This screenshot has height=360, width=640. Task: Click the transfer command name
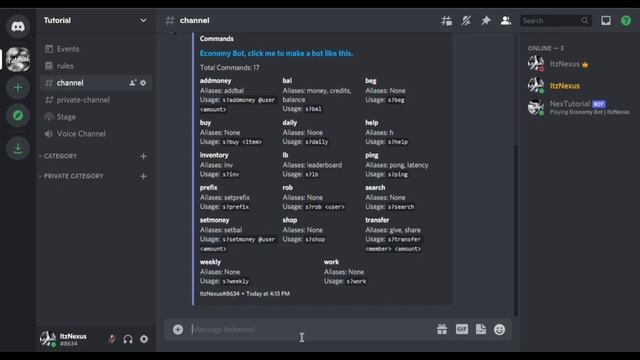(x=377, y=220)
